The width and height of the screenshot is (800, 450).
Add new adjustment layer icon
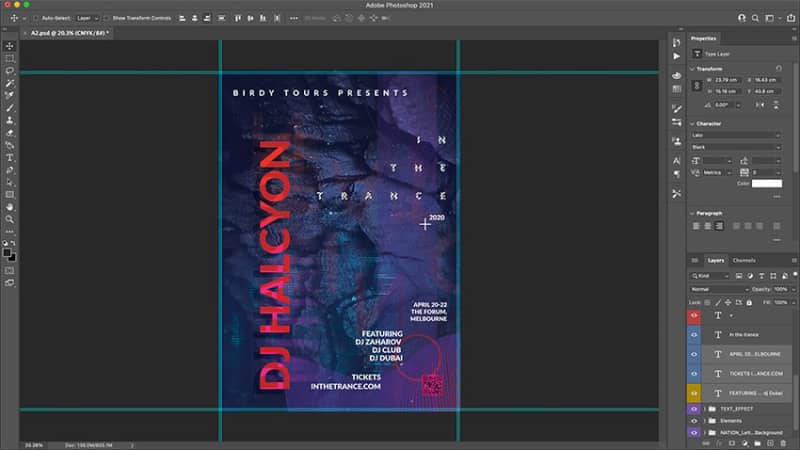click(745, 444)
